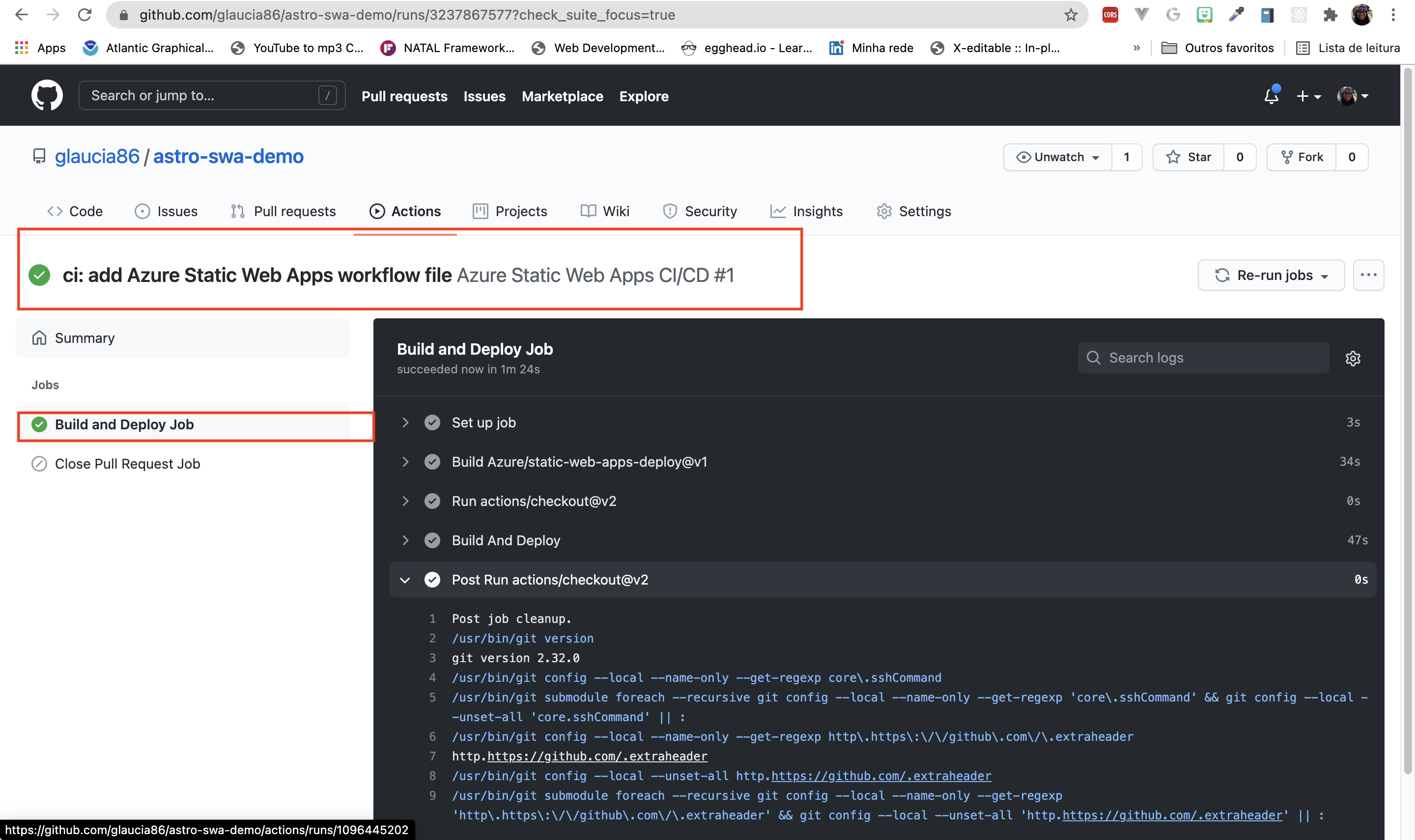Click the eyedropper extension icon
This screenshot has height=840, width=1415.
click(x=1236, y=15)
